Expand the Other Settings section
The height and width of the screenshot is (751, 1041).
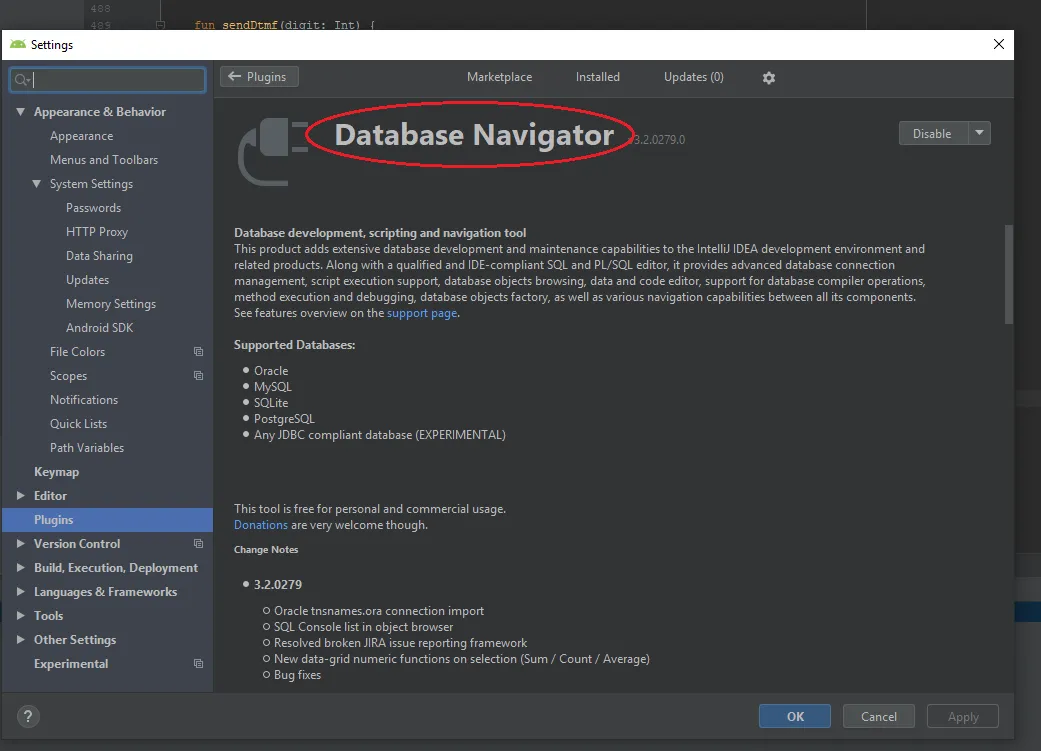[21, 639]
